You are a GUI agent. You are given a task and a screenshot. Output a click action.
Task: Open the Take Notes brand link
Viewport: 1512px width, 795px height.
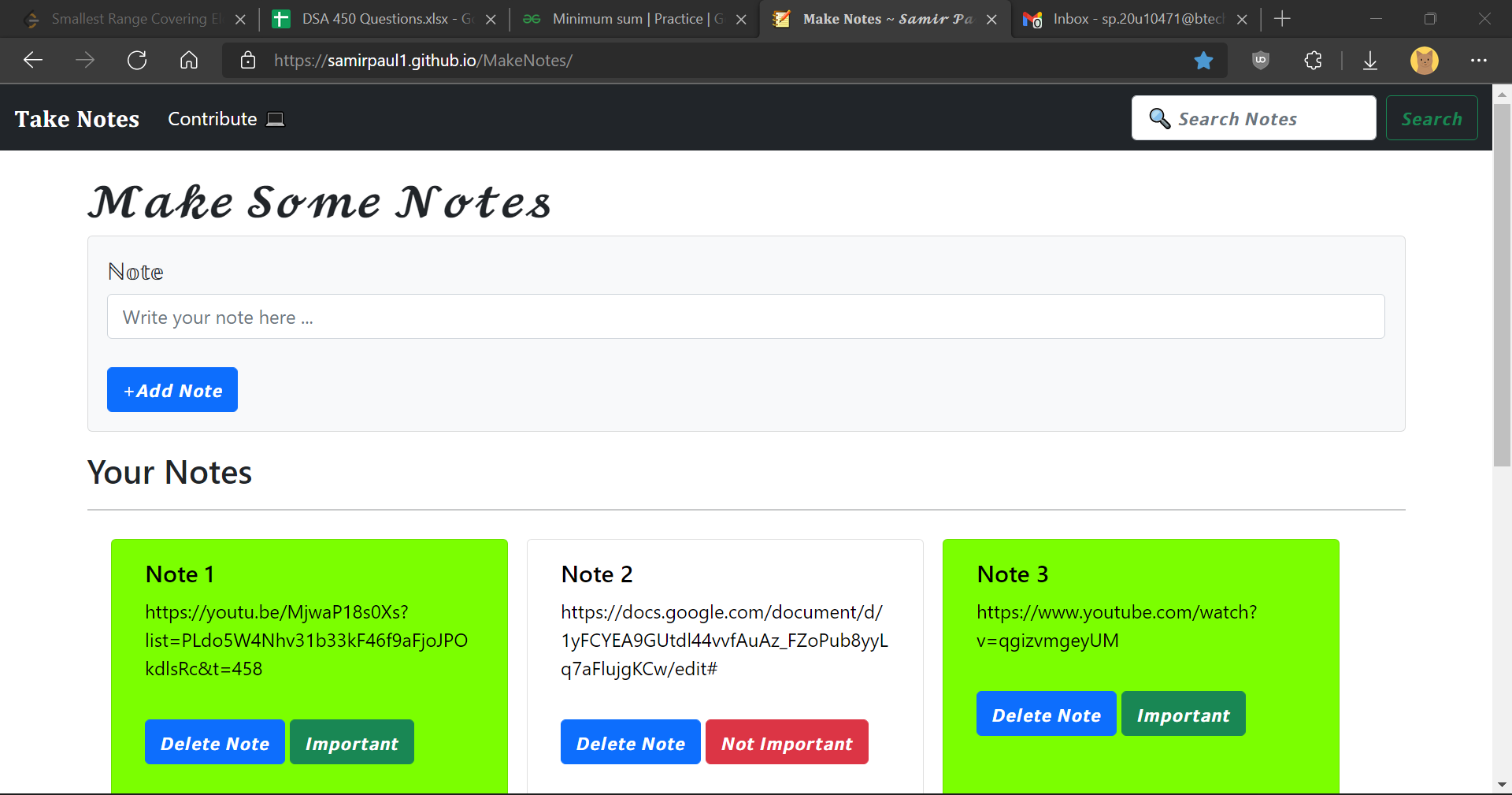pos(77,119)
